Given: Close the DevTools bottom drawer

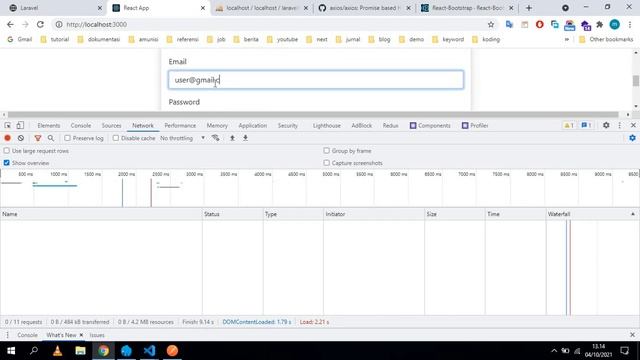Looking at the screenshot, I should pos(633,335).
